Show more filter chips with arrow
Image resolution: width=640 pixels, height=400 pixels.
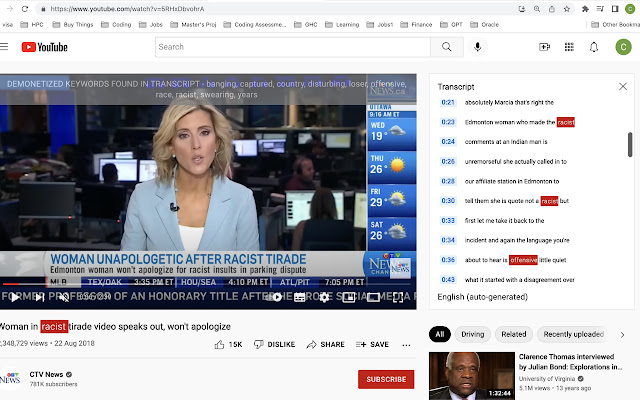pyautogui.click(x=622, y=335)
